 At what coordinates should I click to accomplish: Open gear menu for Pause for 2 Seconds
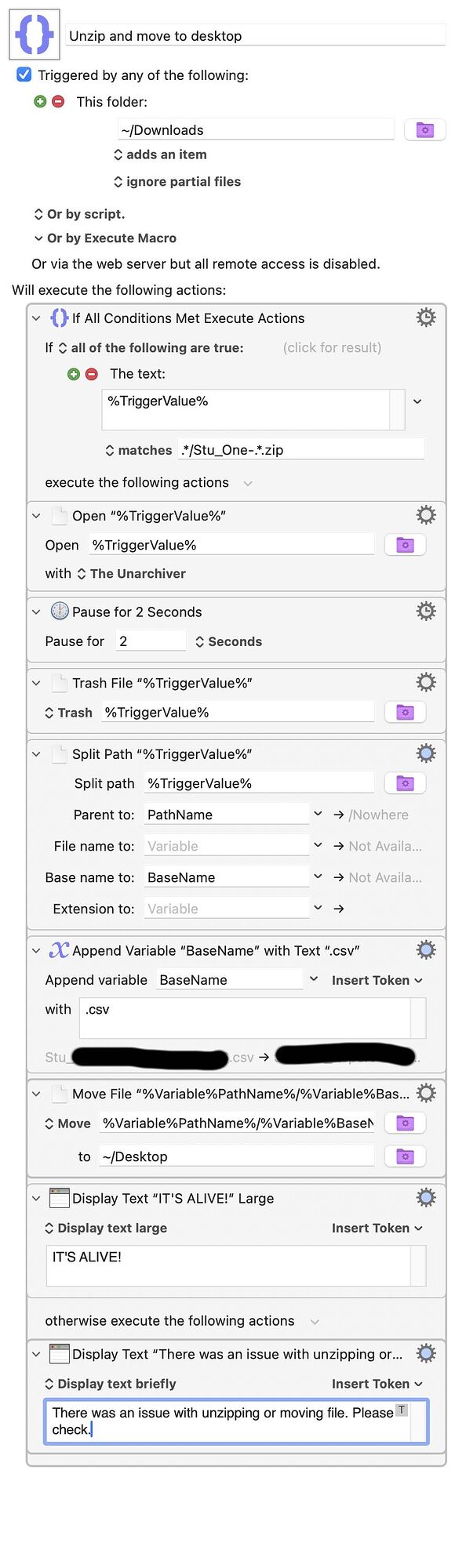tap(426, 612)
